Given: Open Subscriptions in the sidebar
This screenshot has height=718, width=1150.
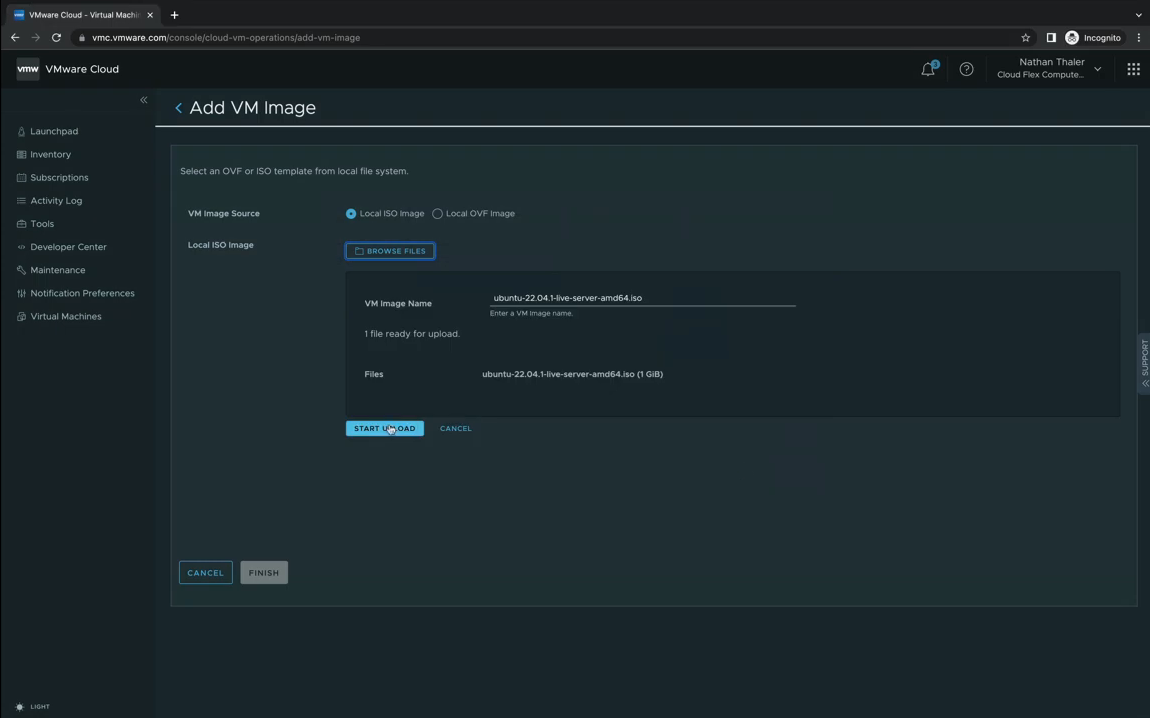Looking at the screenshot, I should pos(59,177).
